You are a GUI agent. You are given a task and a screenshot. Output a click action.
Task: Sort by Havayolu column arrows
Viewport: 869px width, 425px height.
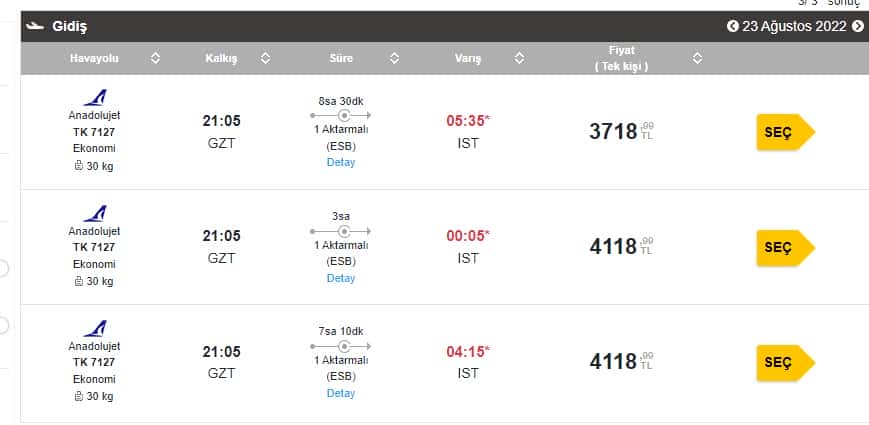(155, 58)
